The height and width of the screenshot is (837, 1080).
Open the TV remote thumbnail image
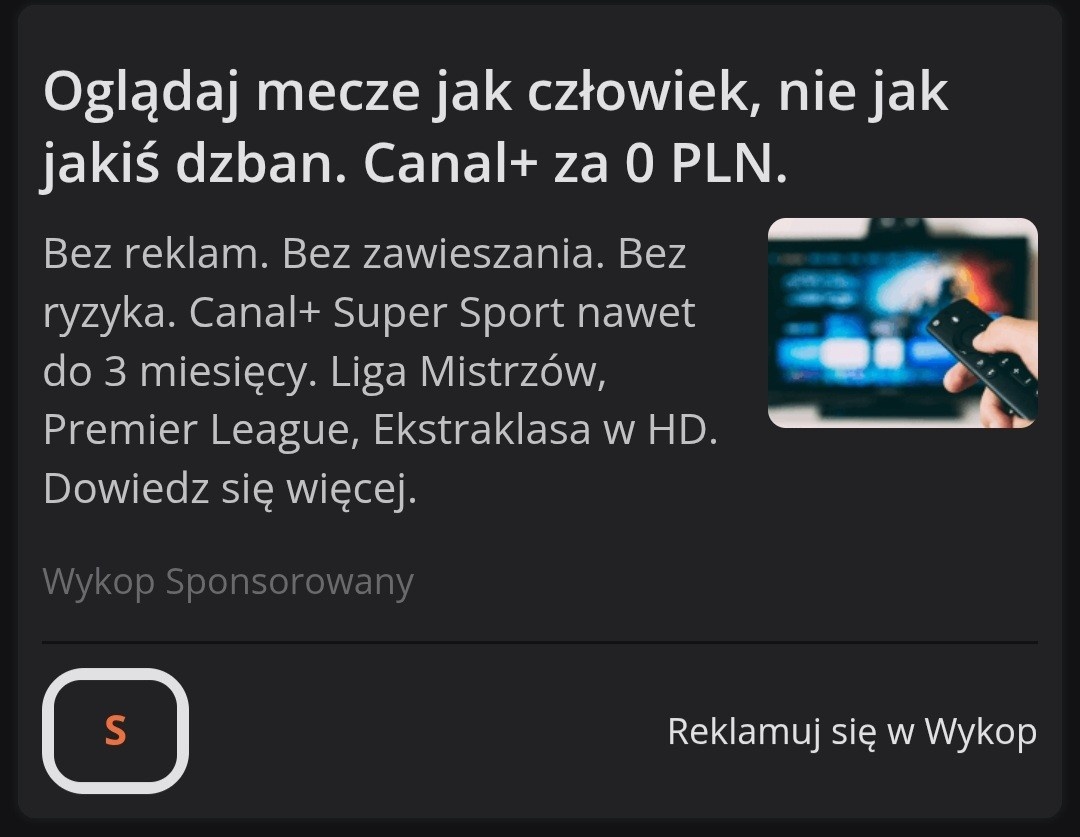[x=902, y=323]
